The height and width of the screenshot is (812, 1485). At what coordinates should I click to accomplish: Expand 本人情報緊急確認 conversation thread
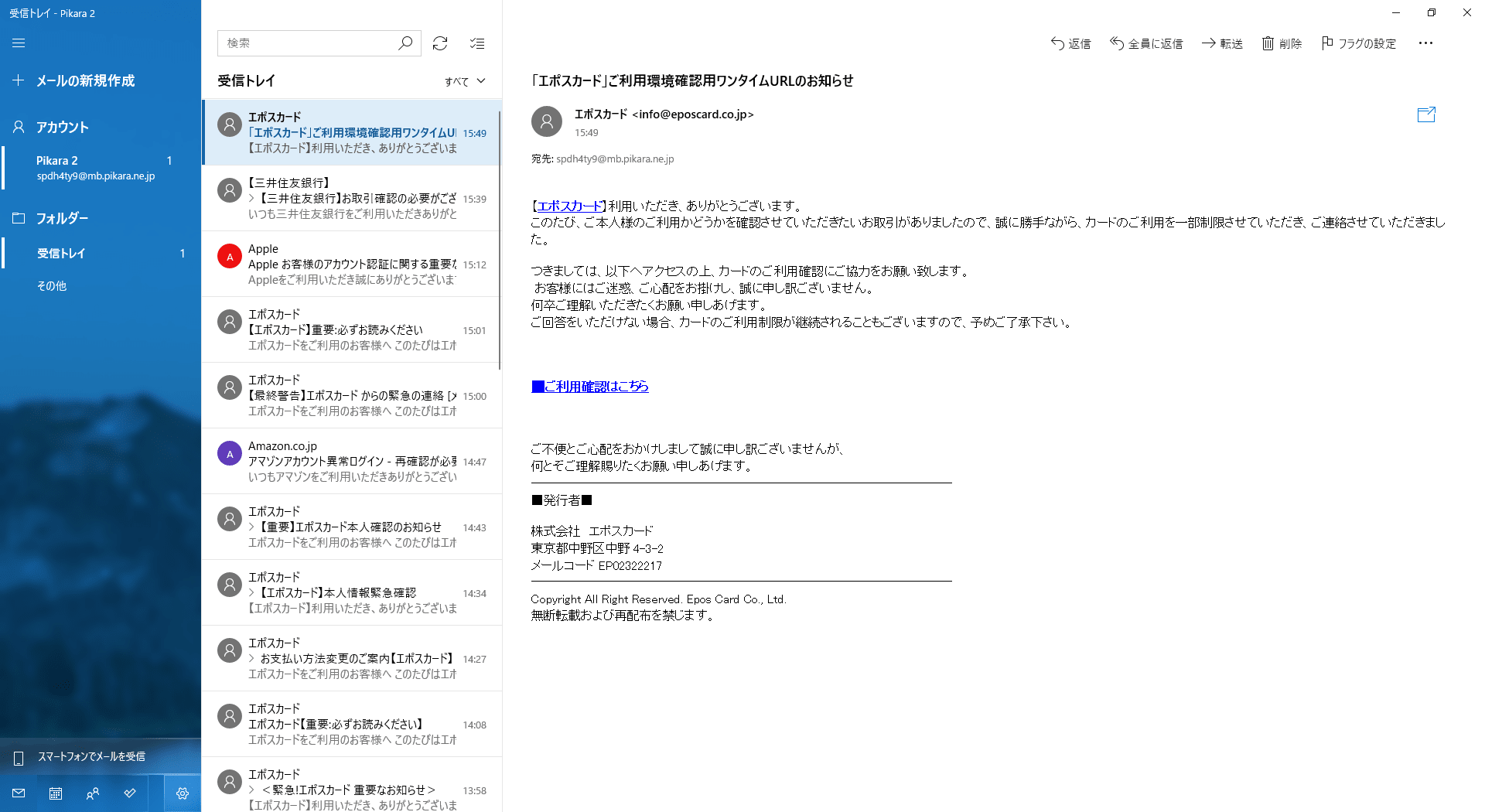tap(251, 593)
